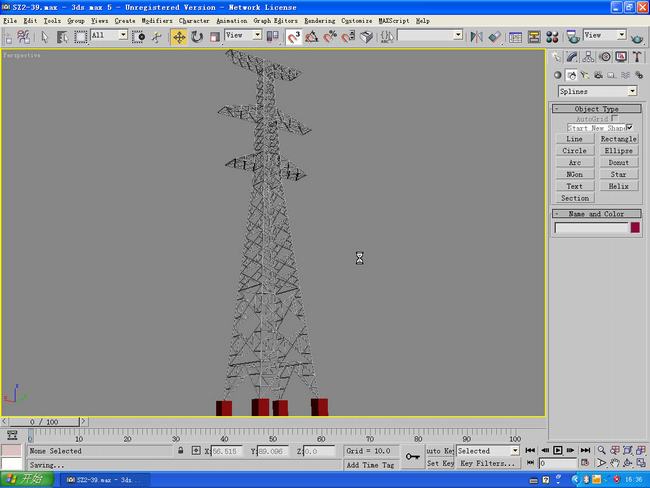650x488 pixels.
Task: Open the MAXScript menu
Action: [393, 20]
